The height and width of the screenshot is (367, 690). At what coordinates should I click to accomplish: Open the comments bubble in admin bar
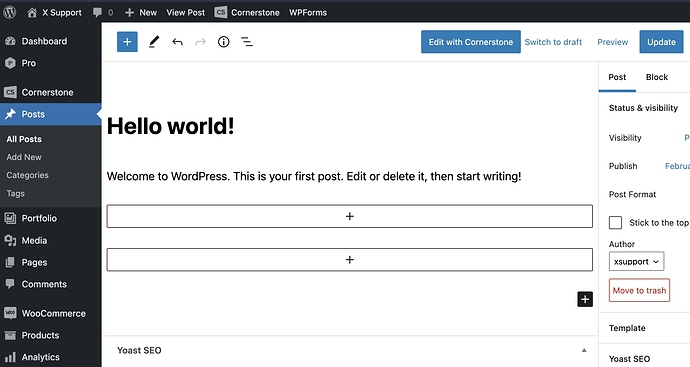(x=103, y=12)
